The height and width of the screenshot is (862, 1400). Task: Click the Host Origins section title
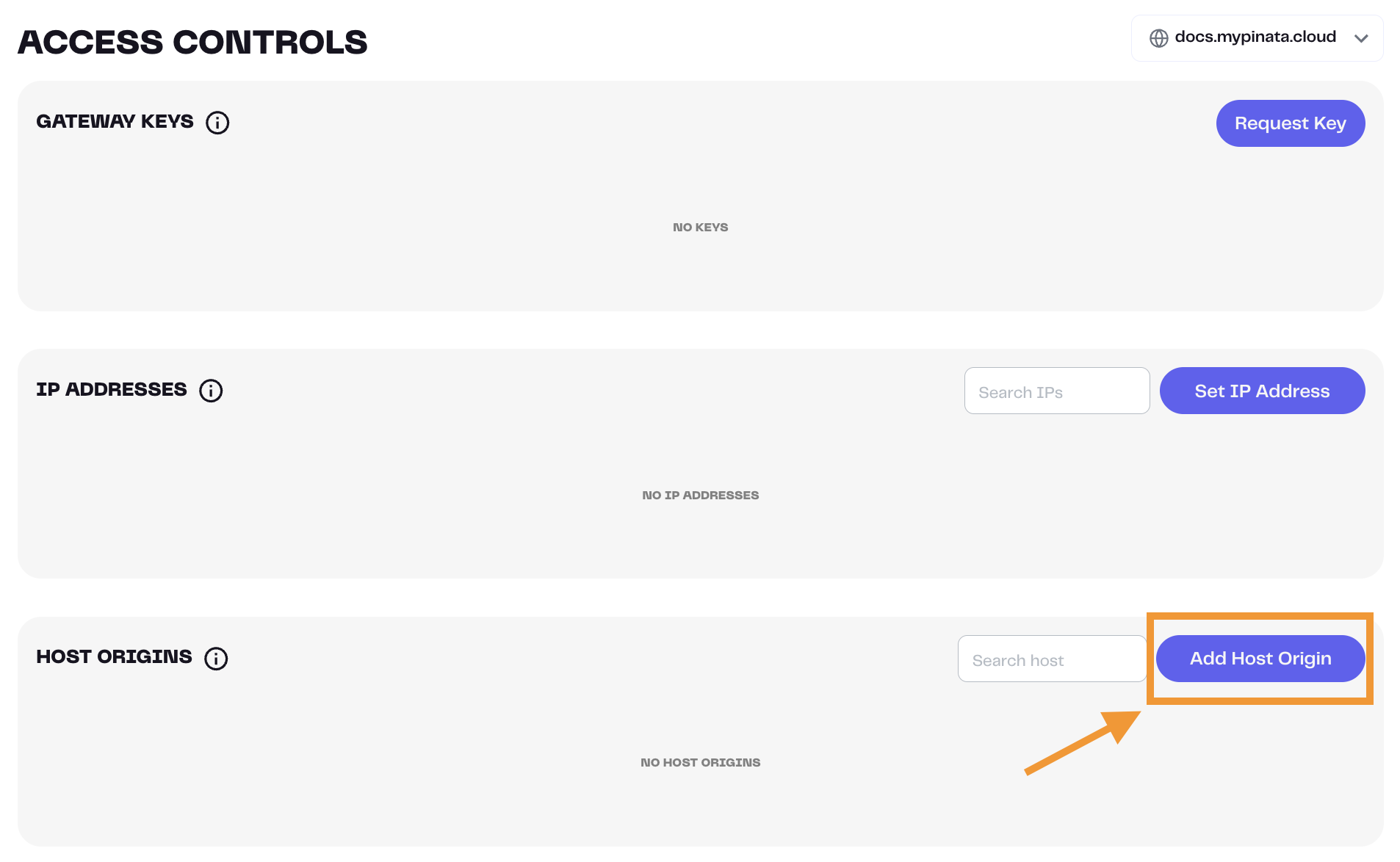pyautogui.click(x=115, y=657)
